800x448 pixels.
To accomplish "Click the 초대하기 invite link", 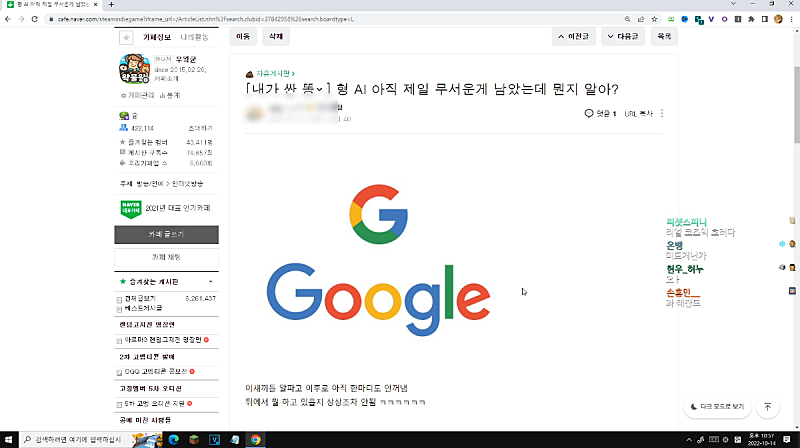I will coord(201,128).
